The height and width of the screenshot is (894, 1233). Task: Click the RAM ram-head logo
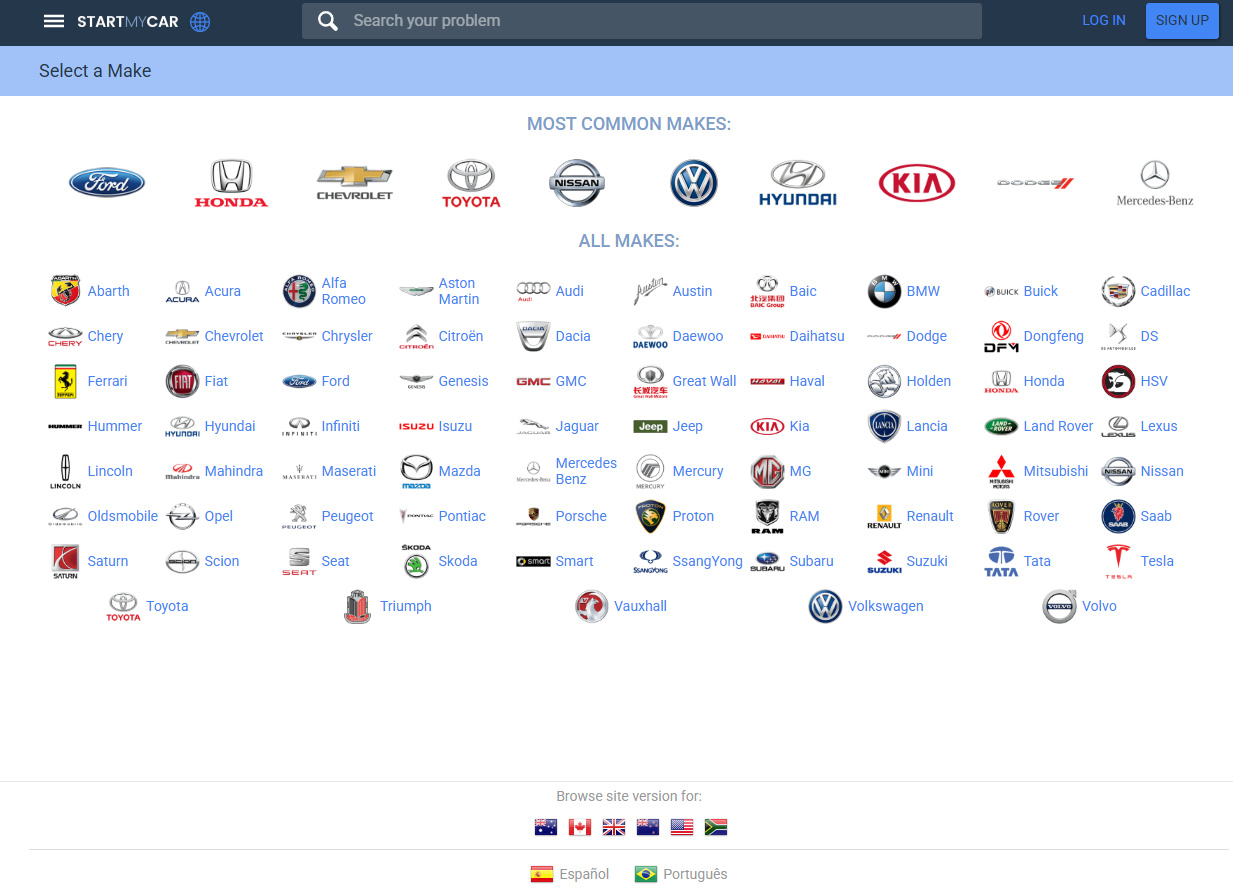point(767,516)
